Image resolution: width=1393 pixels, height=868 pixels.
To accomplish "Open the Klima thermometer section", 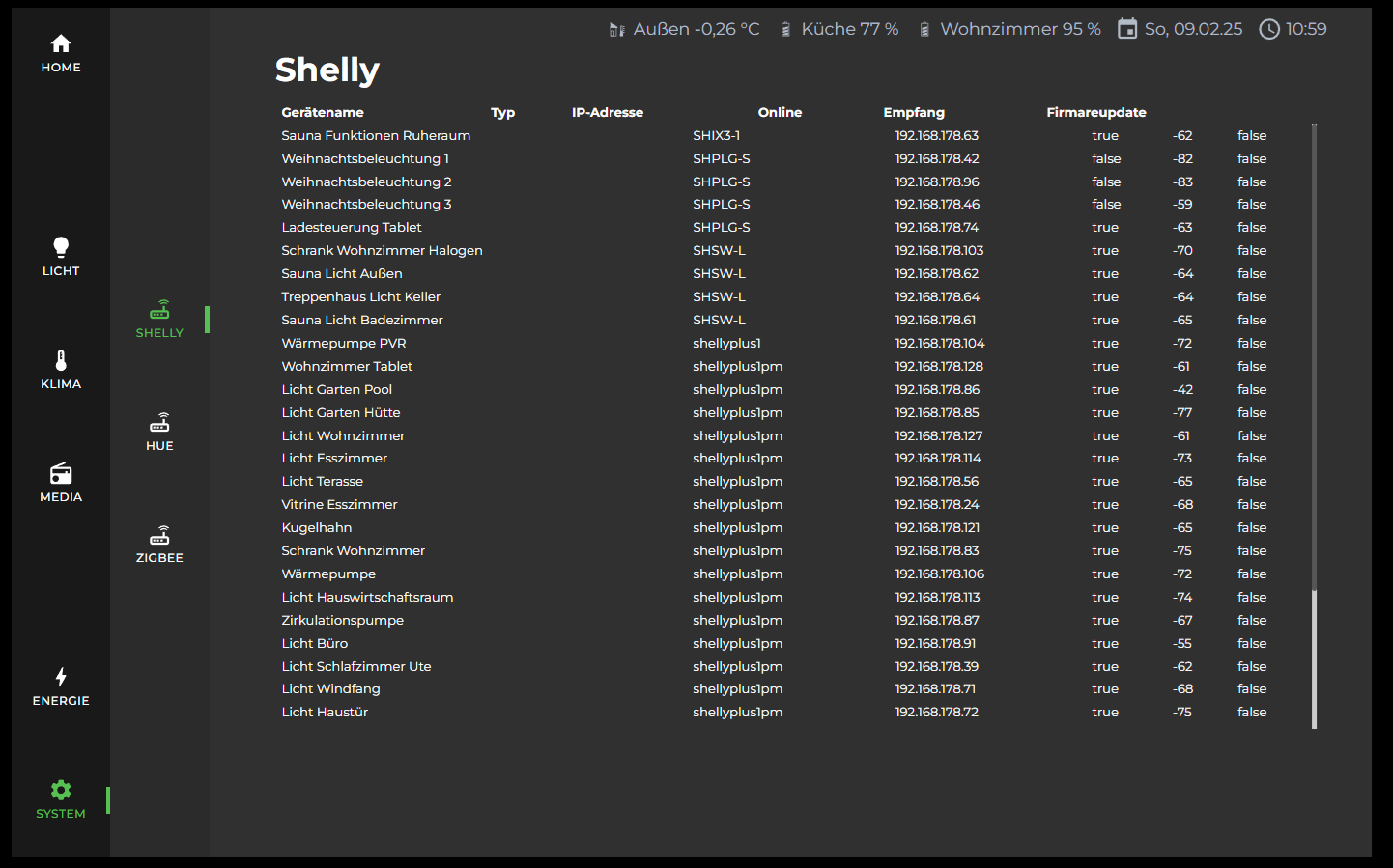I will (x=61, y=360).
